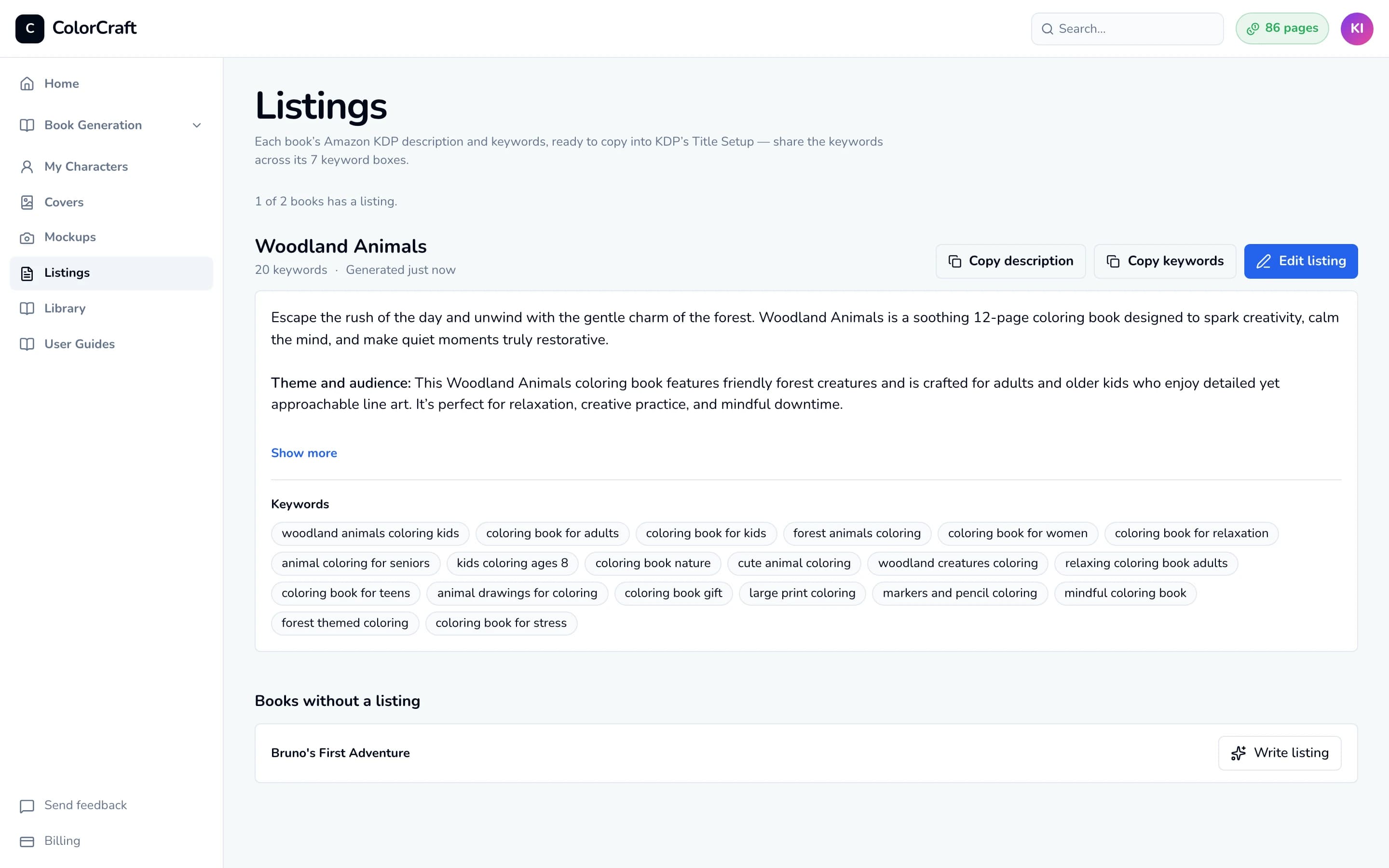Click the Book Generation book icon
This screenshot has height=868, width=1389.
27,125
